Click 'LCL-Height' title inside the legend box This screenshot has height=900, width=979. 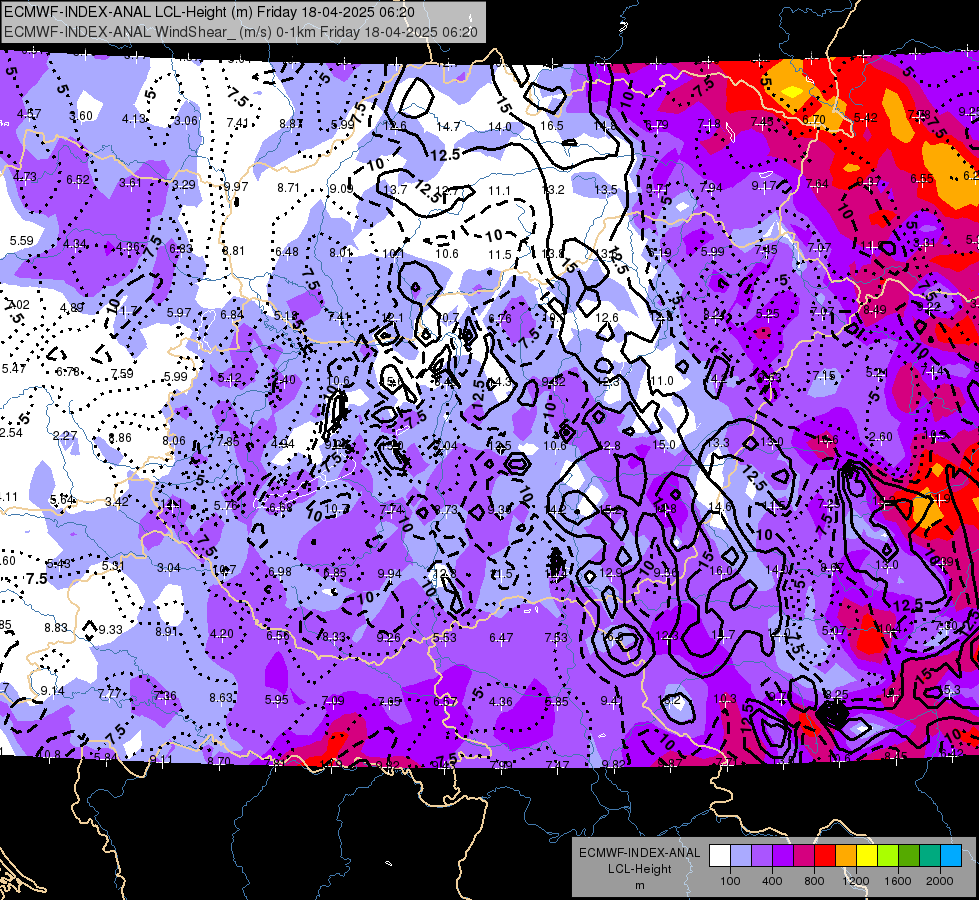639,869
